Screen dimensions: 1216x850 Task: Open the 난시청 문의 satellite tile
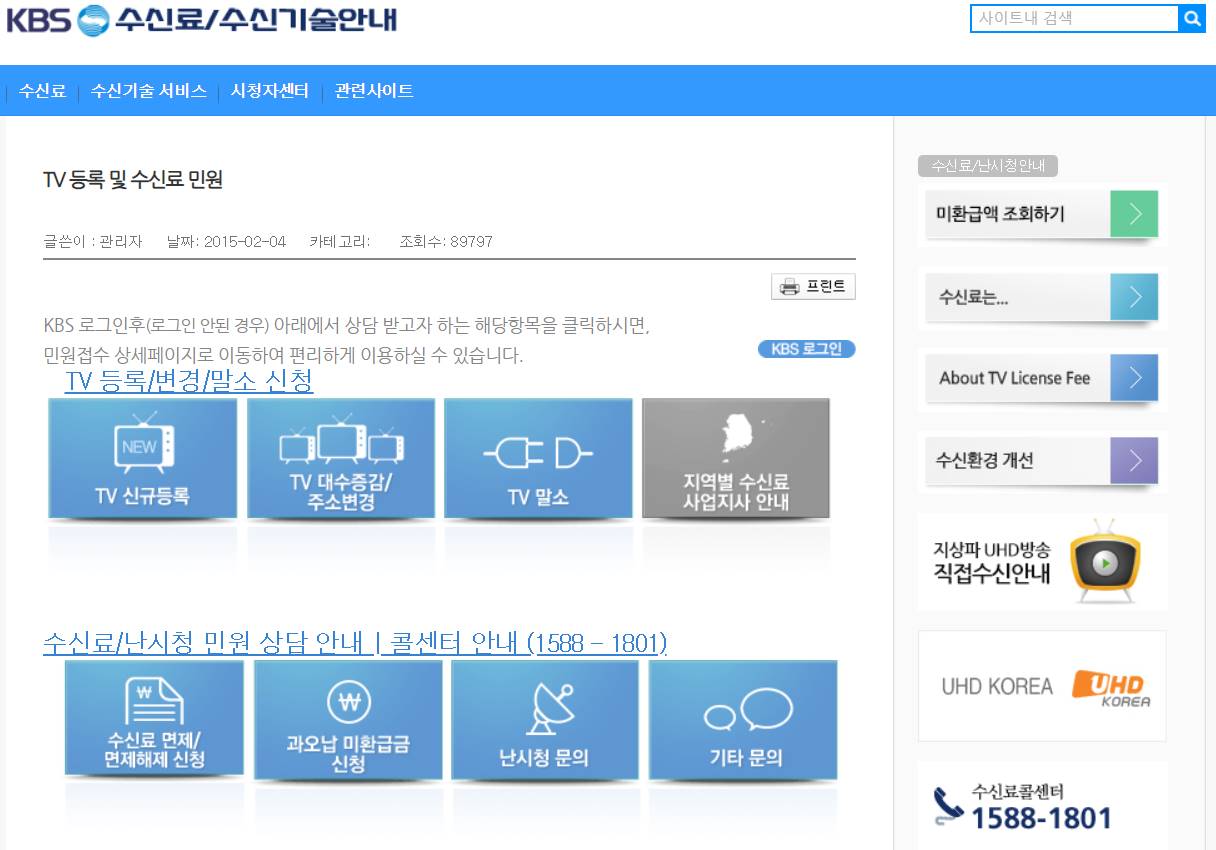[545, 720]
